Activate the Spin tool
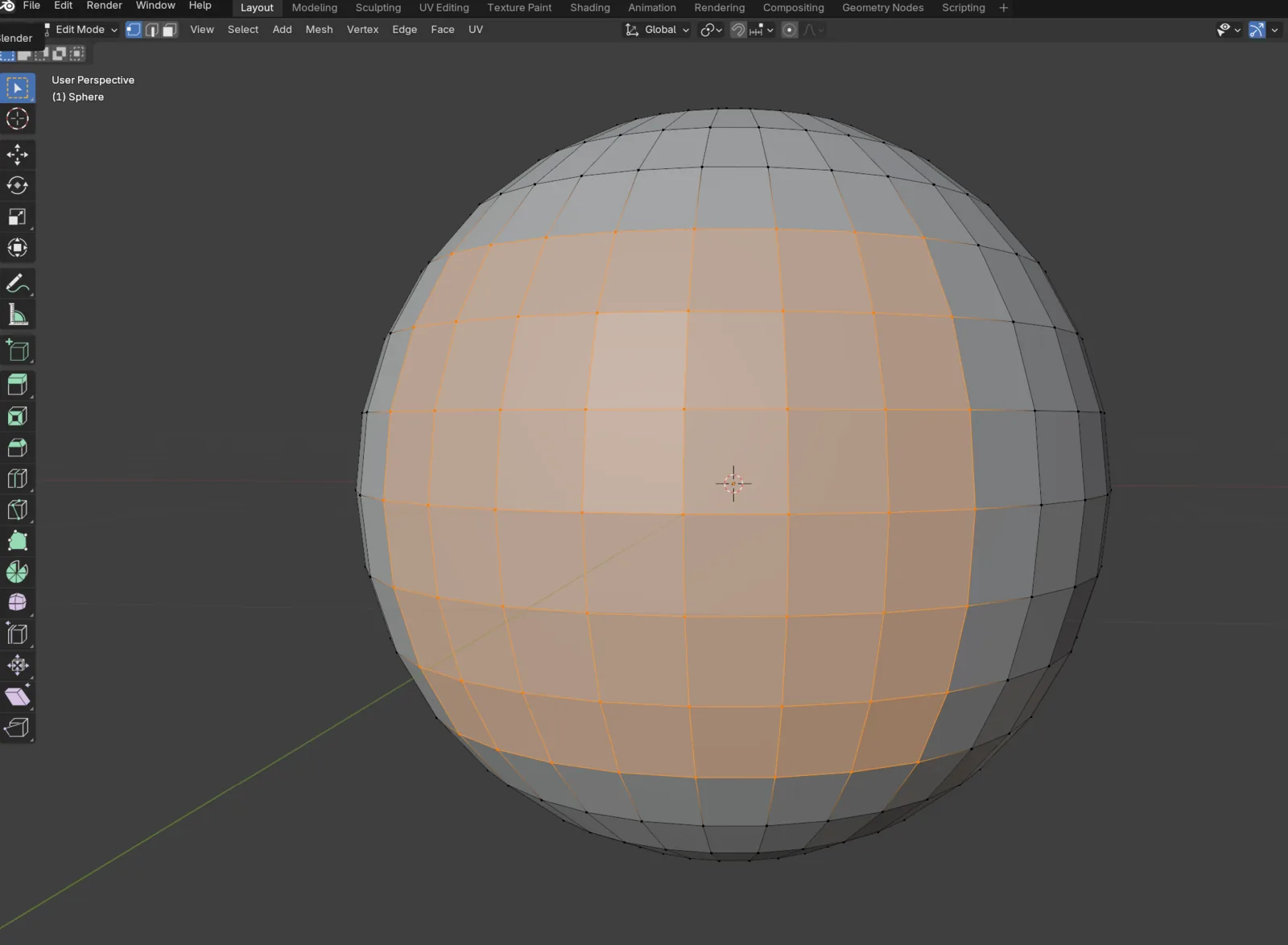1288x945 pixels. coord(17,572)
